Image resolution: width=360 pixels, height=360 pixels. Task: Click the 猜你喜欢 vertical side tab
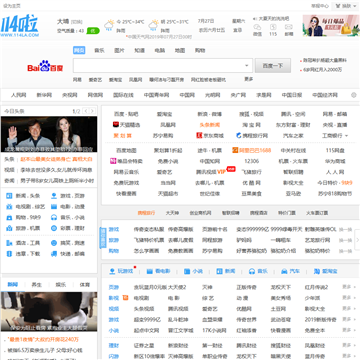click(103, 237)
